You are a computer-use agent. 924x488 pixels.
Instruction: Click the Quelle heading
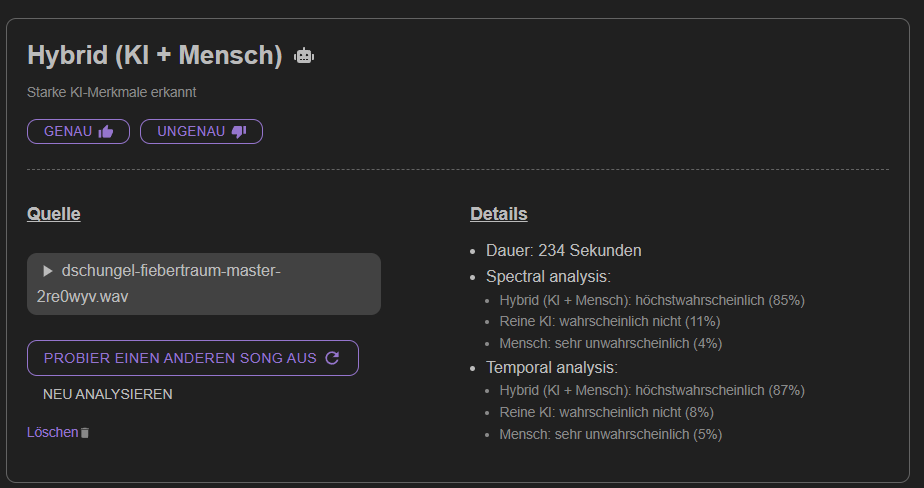(54, 214)
